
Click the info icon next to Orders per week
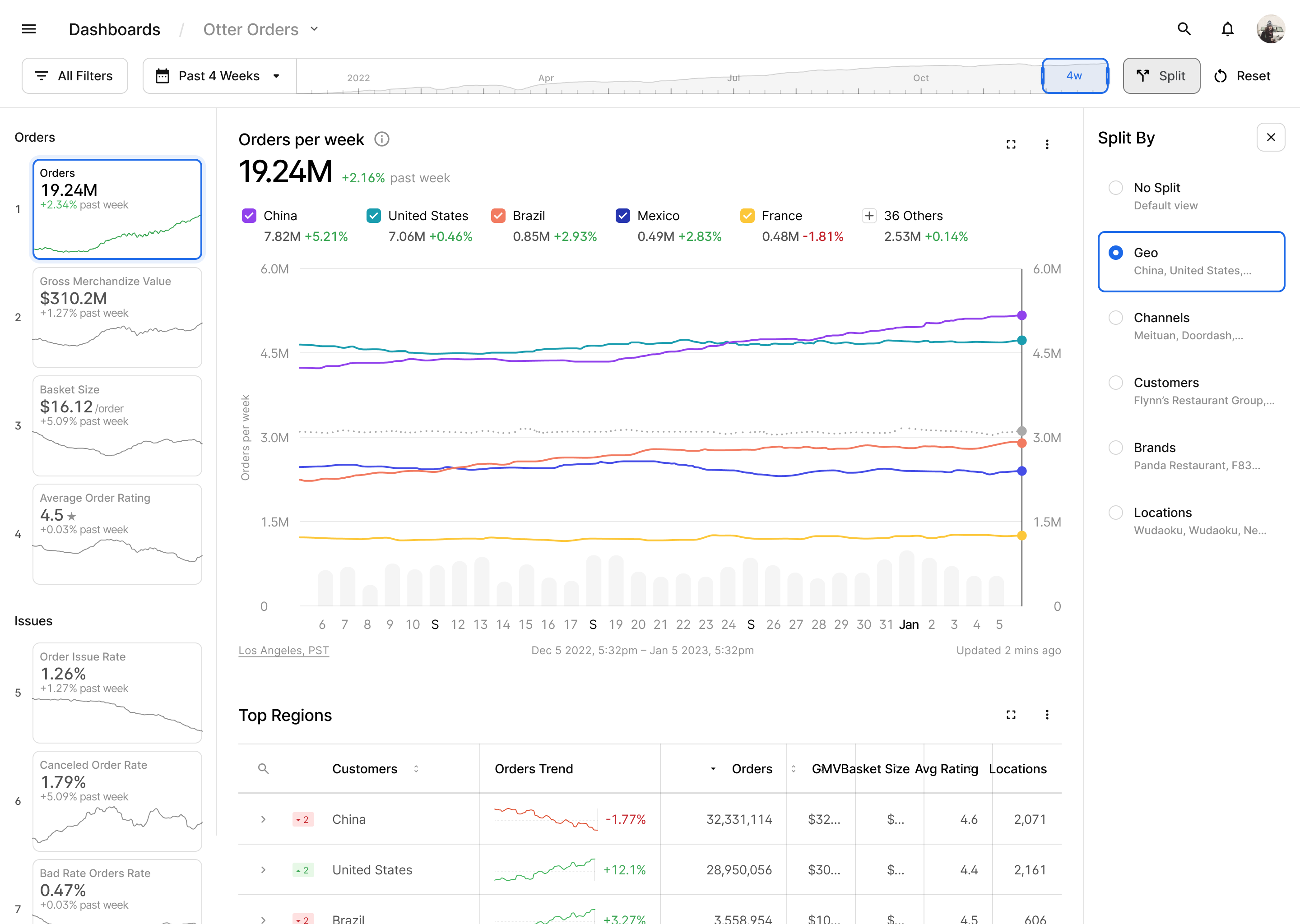click(382, 139)
